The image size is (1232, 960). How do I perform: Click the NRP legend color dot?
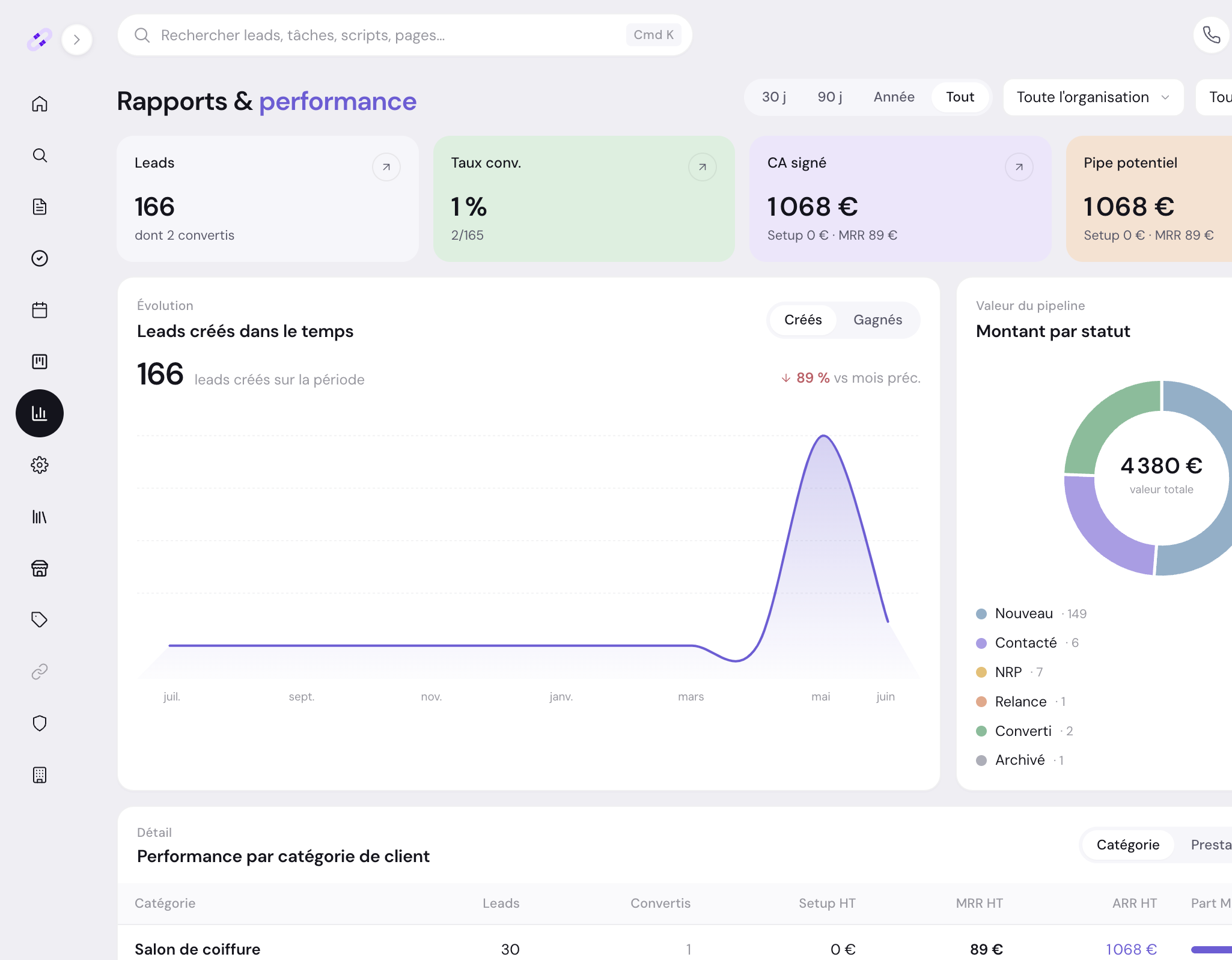click(x=981, y=672)
